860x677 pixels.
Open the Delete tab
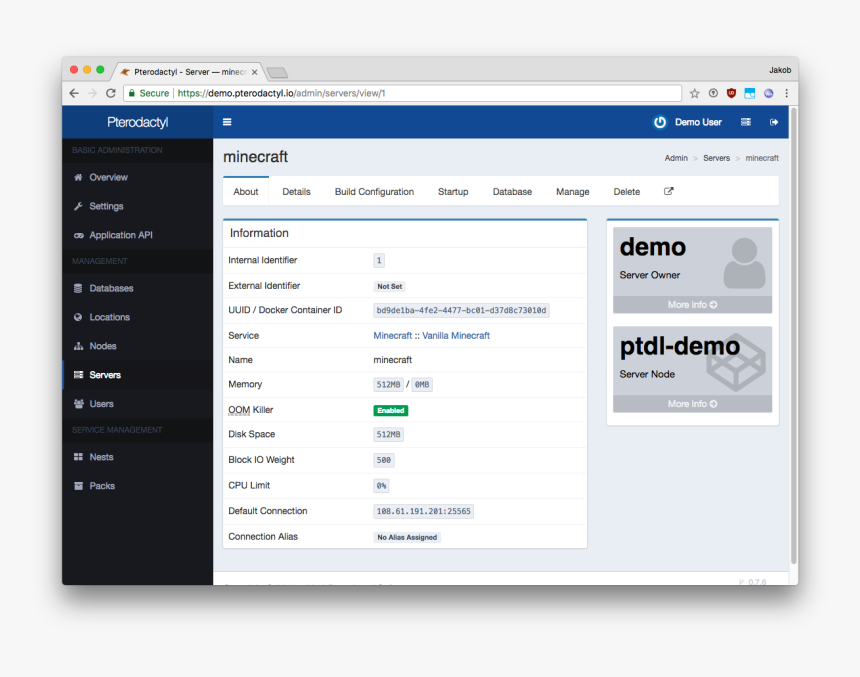click(626, 192)
